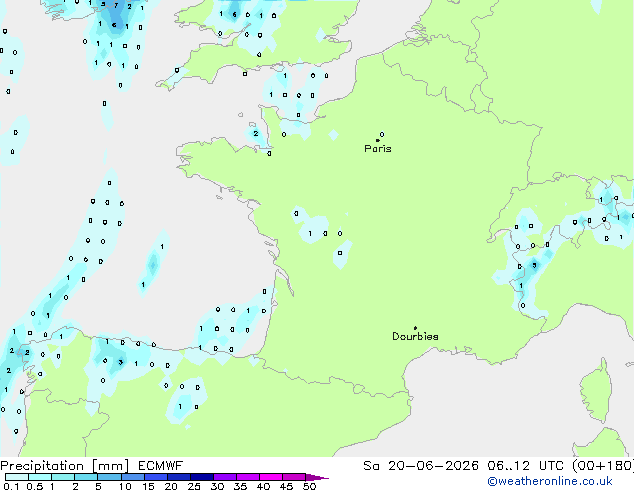Click the precipitation value 7 over Ireland
This screenshot has width=634, height=490.
point(116,6)
